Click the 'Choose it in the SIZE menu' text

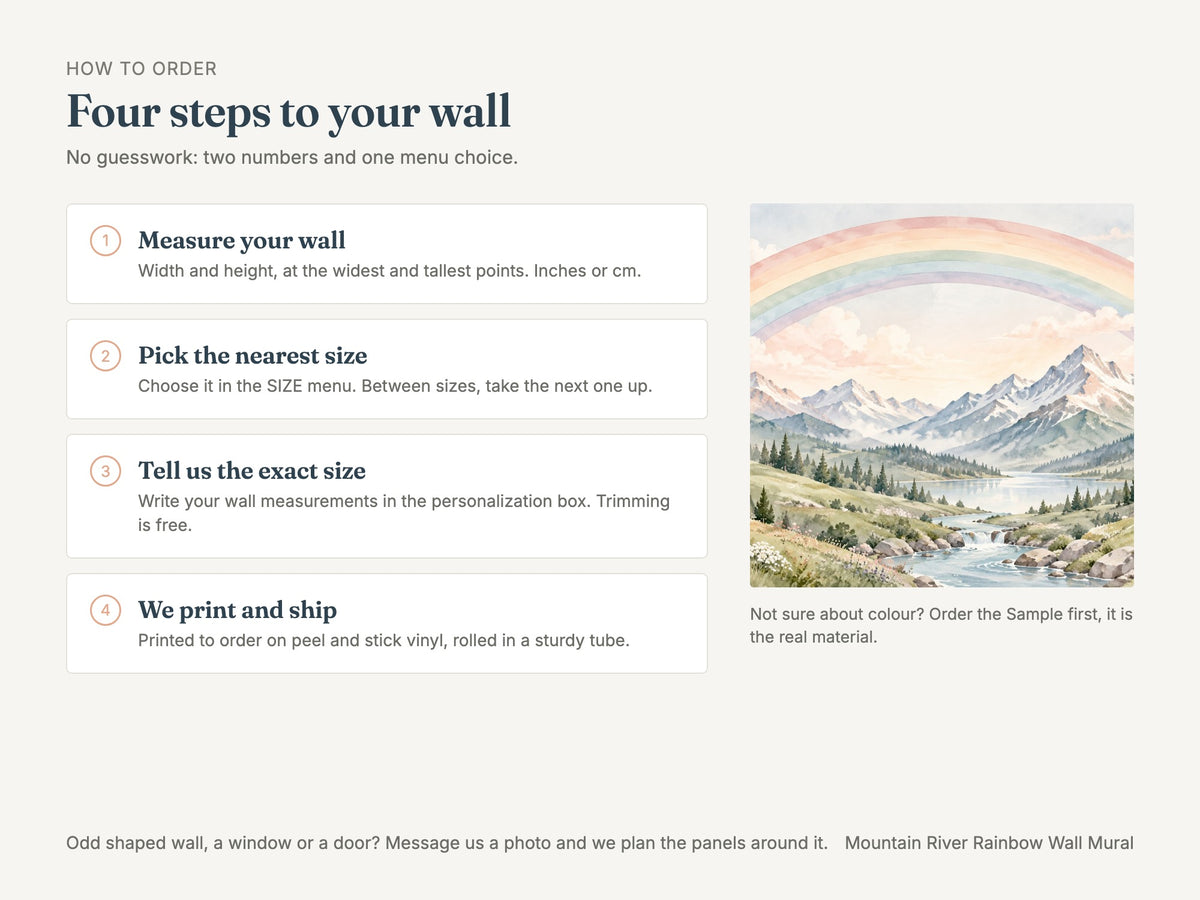coord(395,386)
